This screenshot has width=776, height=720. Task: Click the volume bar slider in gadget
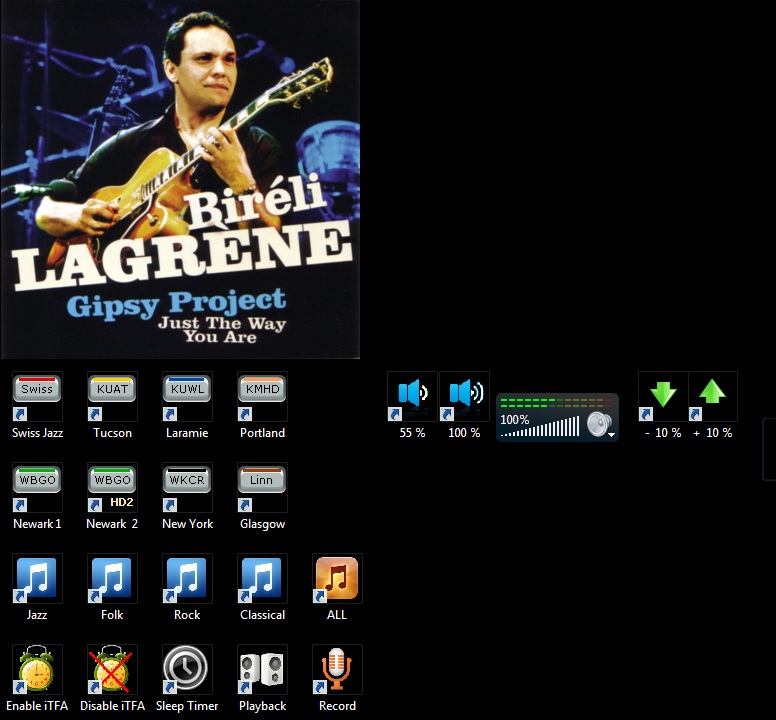pyautogui.click(x=540, y=427)
